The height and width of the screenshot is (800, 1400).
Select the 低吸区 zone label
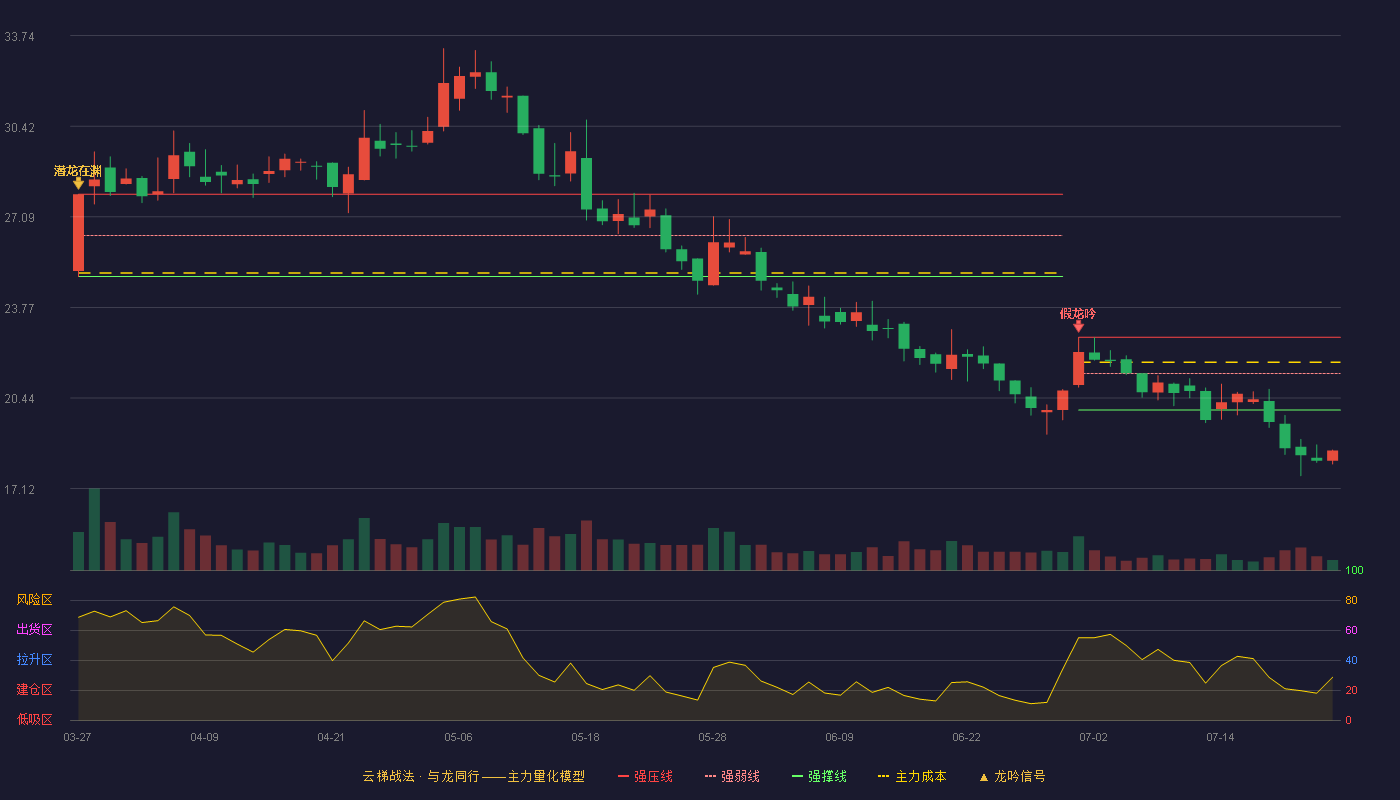tap(34, 719)
